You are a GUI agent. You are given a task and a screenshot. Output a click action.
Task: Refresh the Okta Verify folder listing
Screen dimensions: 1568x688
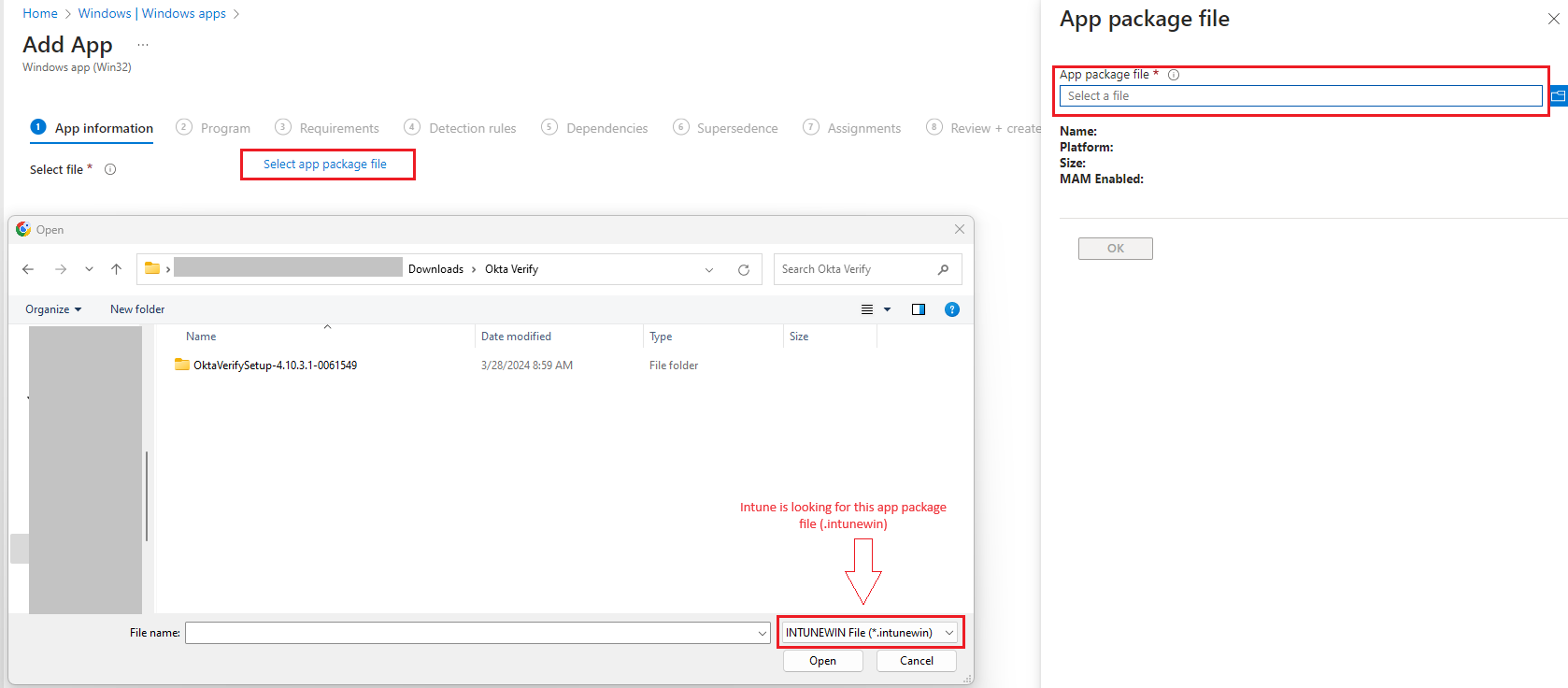[x=744, y=270]
